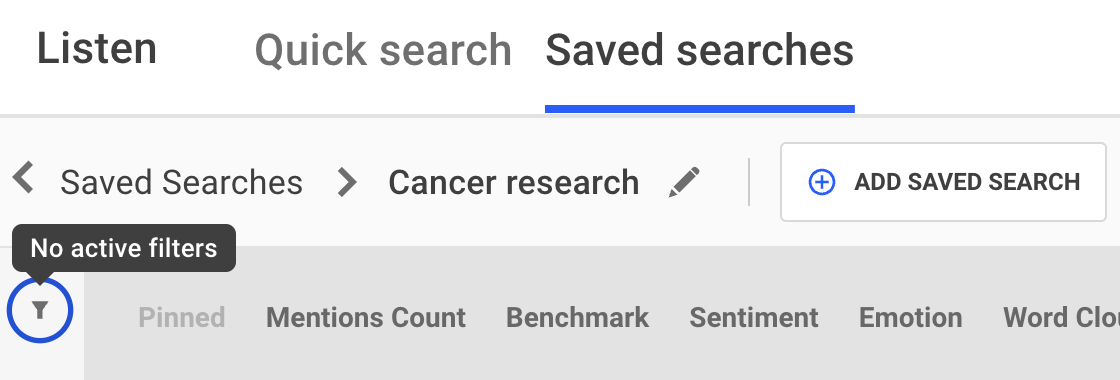The image size is (1120, 380).
Task: Show the Sentiment section
Action: 754,317
